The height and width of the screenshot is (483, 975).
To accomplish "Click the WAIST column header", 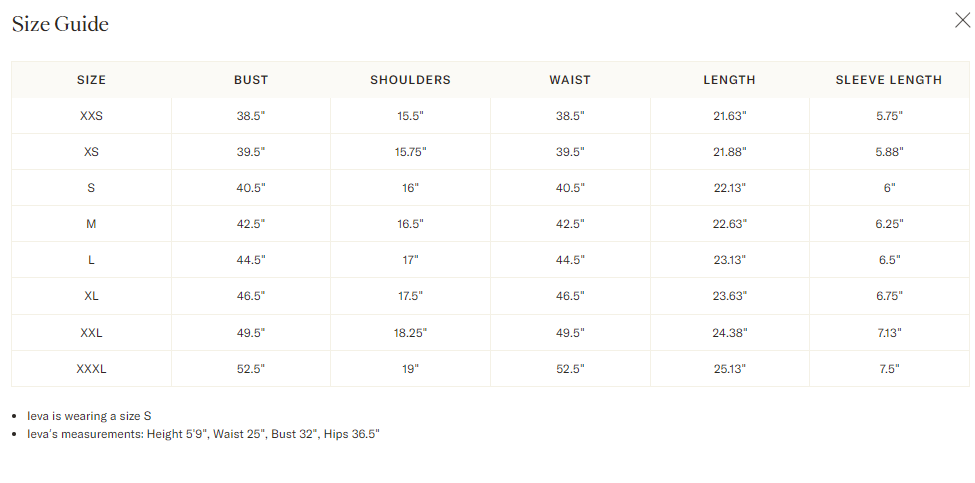I will coord(570,80).
